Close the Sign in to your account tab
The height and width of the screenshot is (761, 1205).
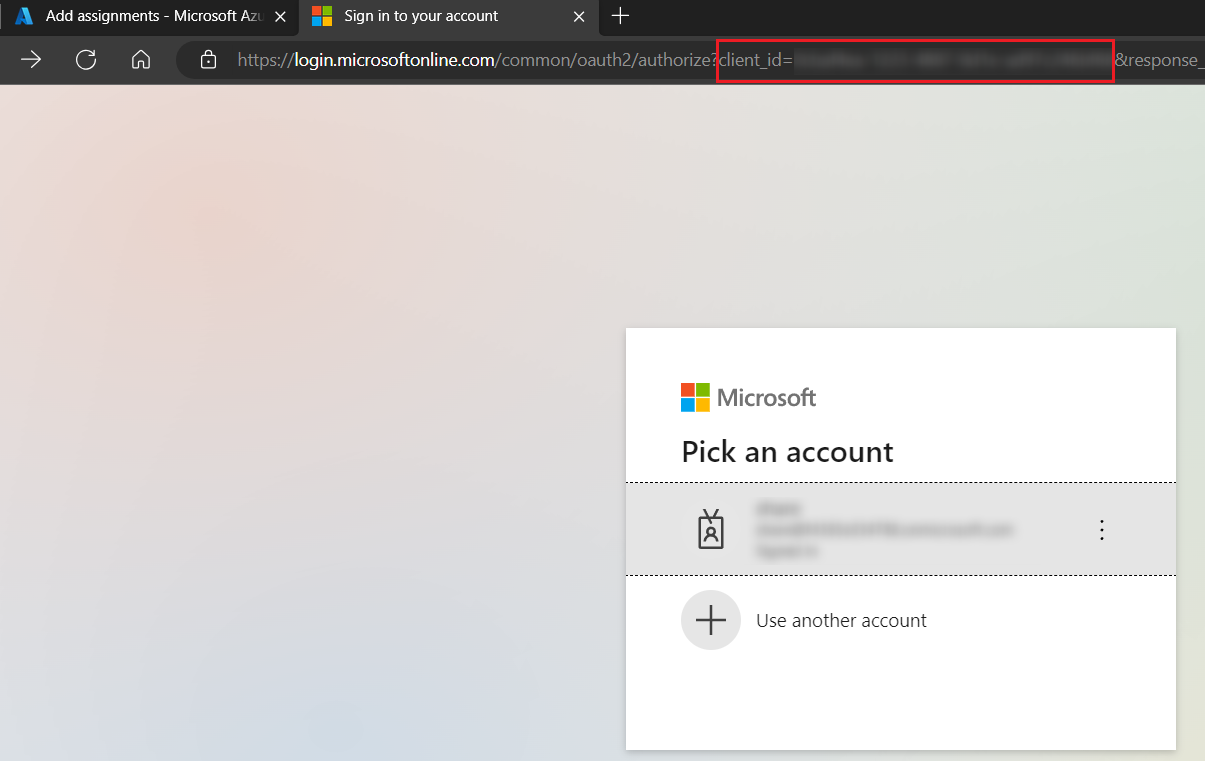[x=578, y=16]
